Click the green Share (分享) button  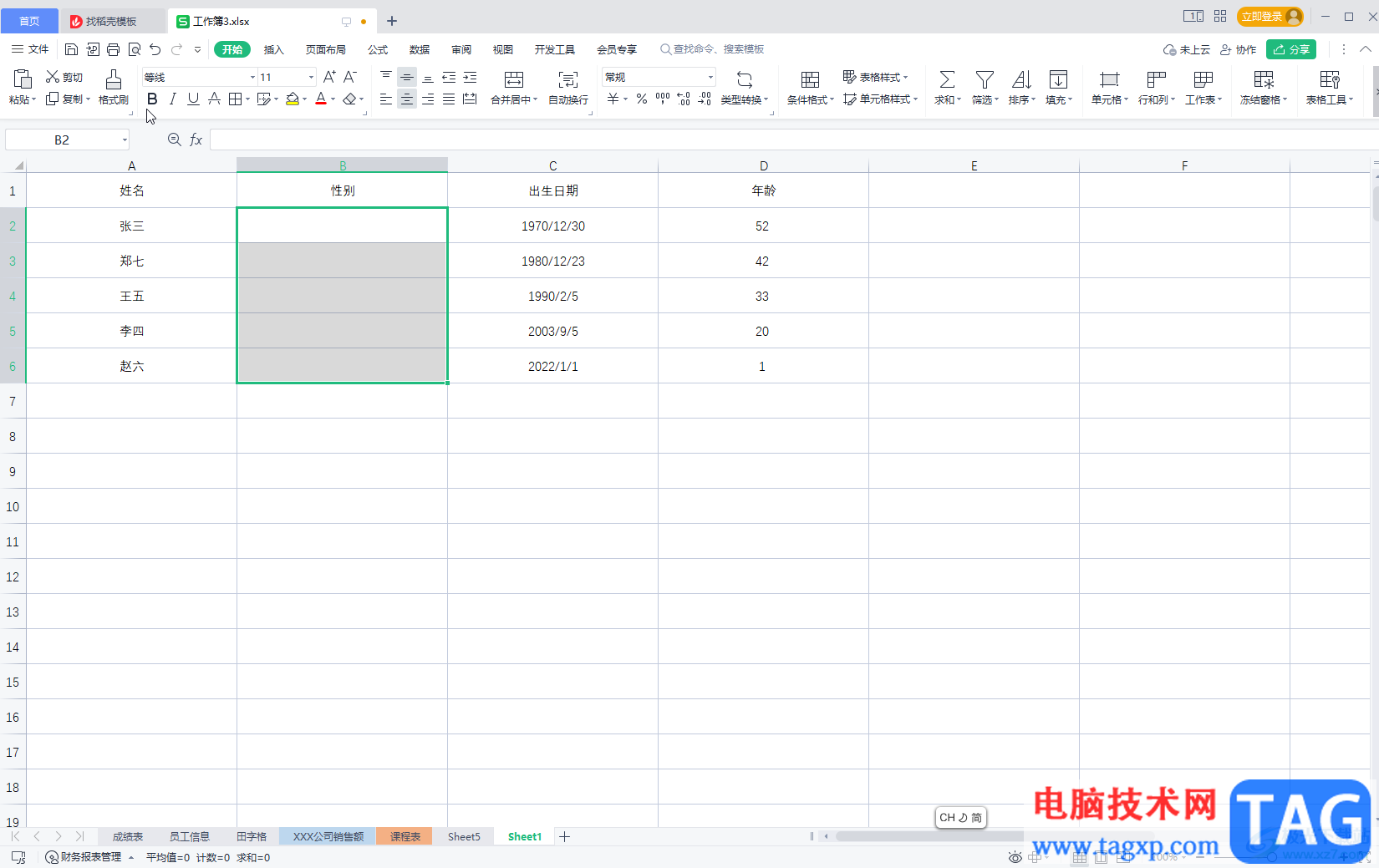[x=1291, y=49]
